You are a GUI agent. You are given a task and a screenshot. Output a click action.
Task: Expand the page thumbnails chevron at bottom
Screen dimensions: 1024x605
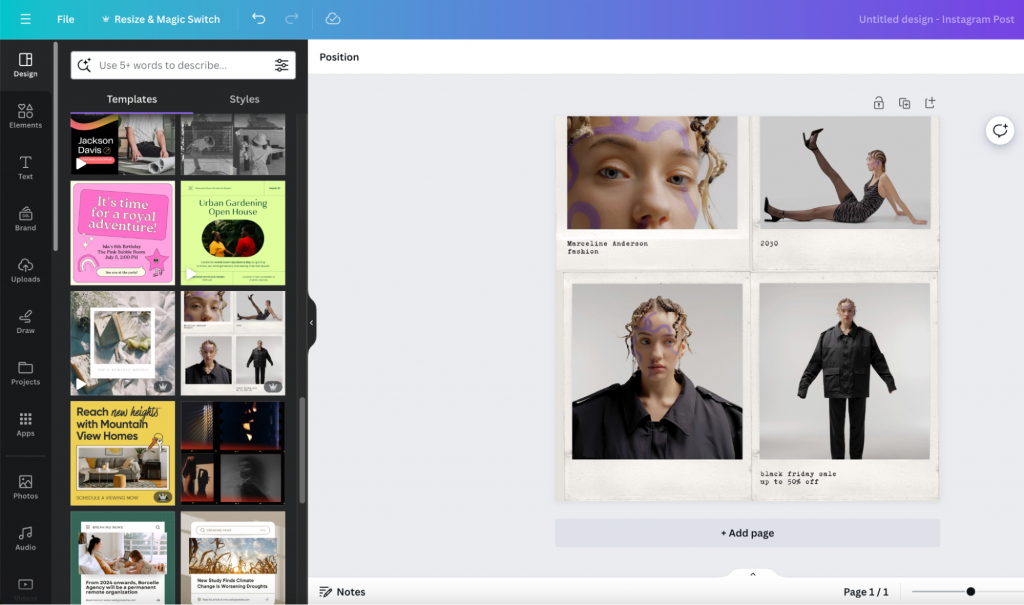pyautogui.click(x=753, y=574)
